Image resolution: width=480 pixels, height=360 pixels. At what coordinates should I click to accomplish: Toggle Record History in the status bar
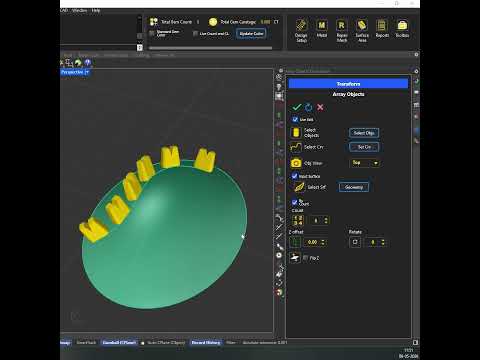[206, 342]
